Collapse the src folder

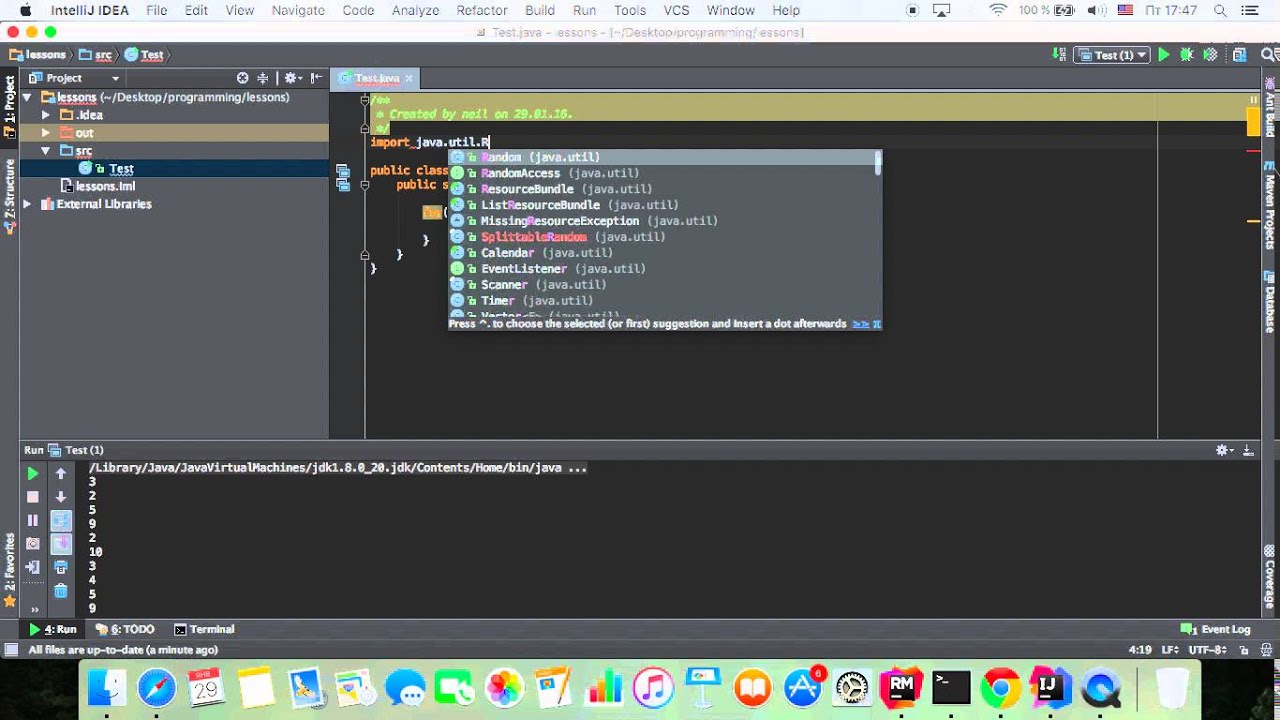pos(45,151)
